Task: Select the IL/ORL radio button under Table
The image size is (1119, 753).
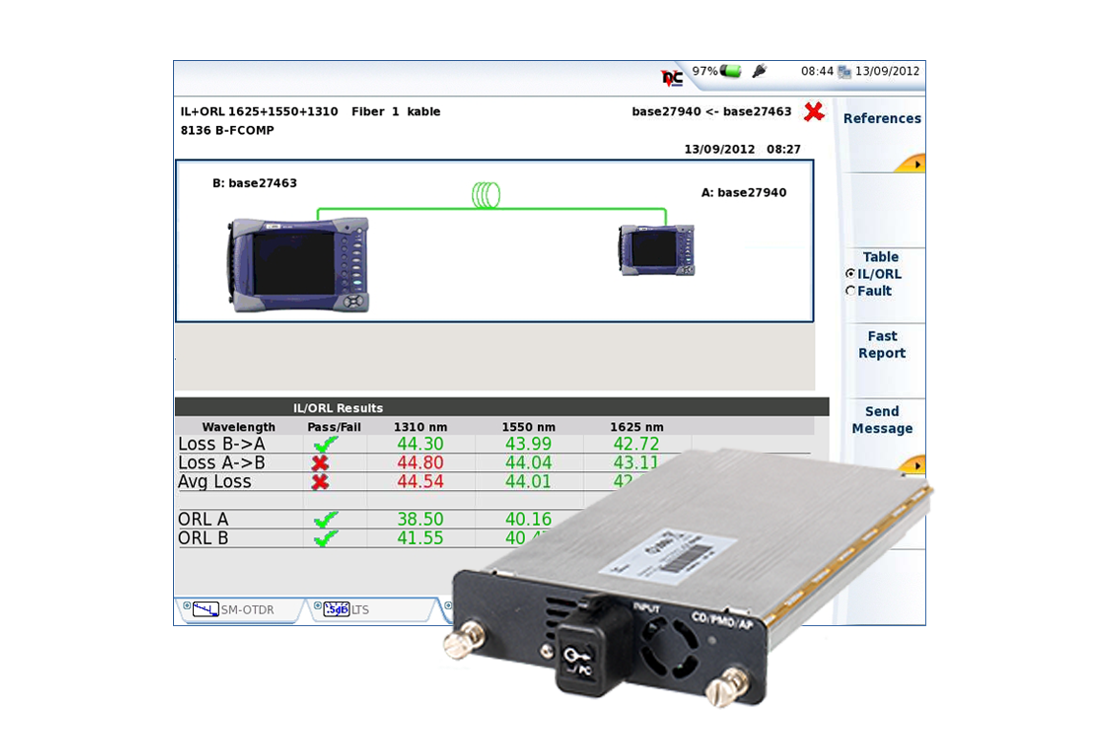Action: [x=852, y=273]
